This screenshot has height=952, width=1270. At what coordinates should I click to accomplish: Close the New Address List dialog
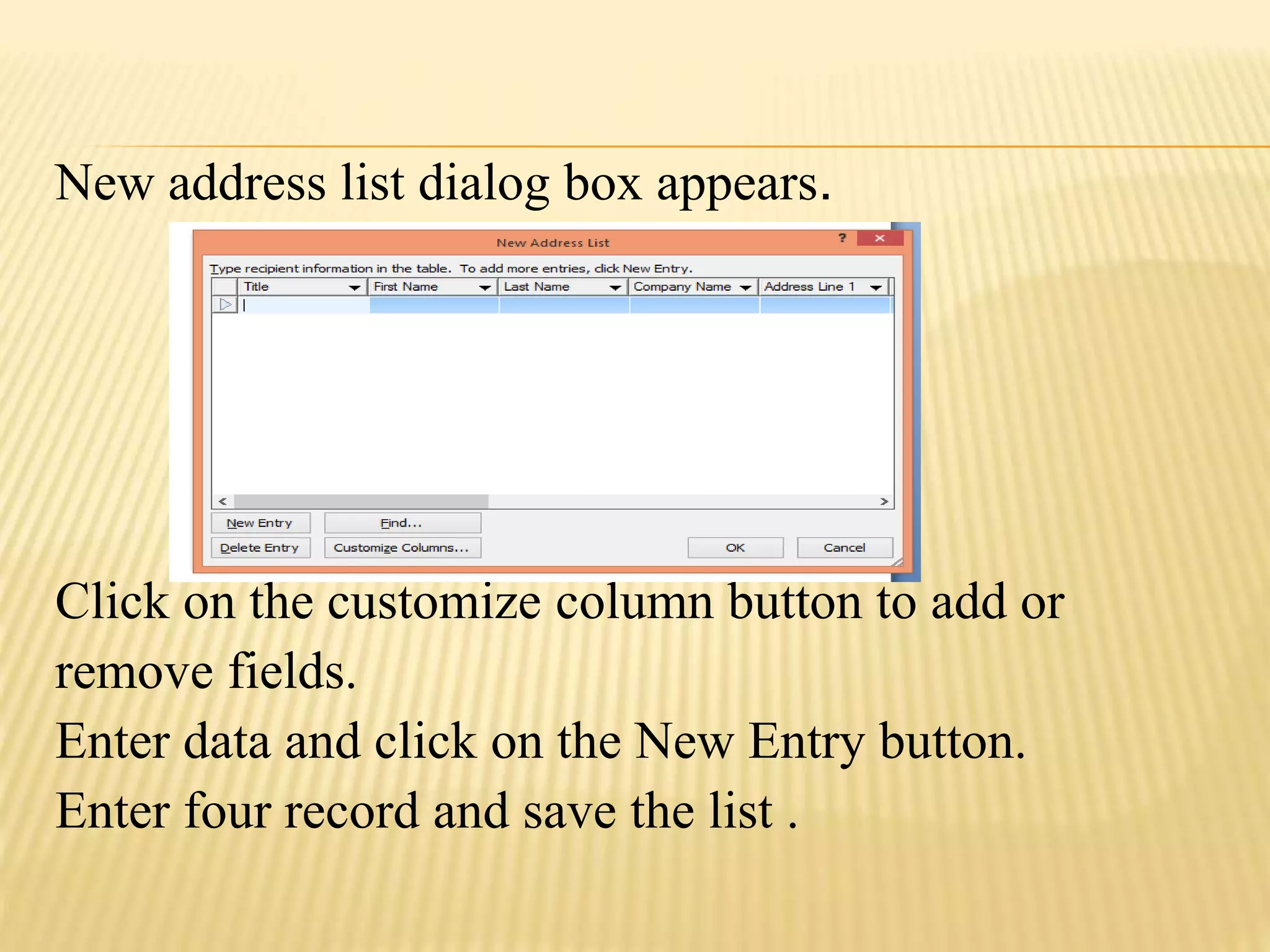879,238
